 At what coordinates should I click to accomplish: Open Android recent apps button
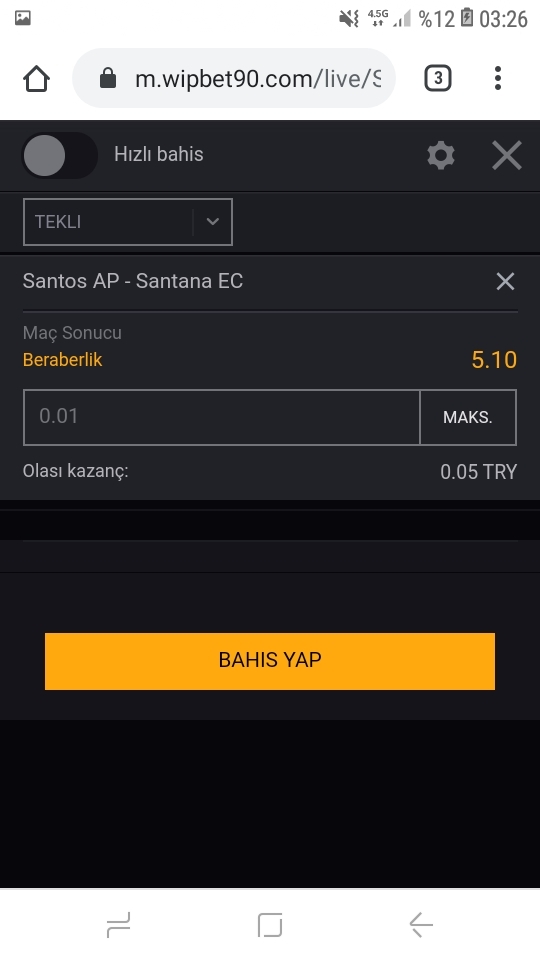119,924
